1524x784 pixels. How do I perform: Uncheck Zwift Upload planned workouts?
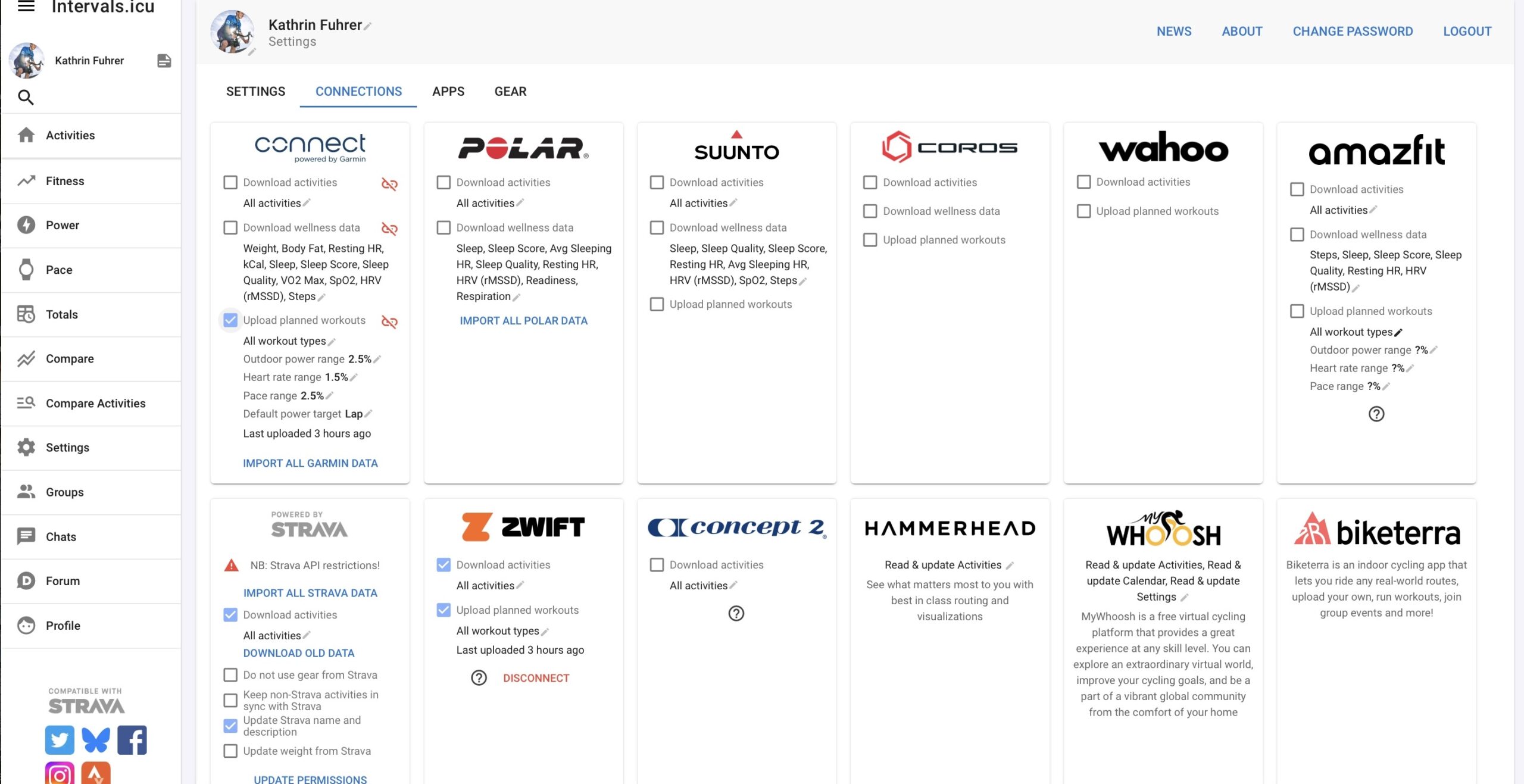click(x=444, y=610)
